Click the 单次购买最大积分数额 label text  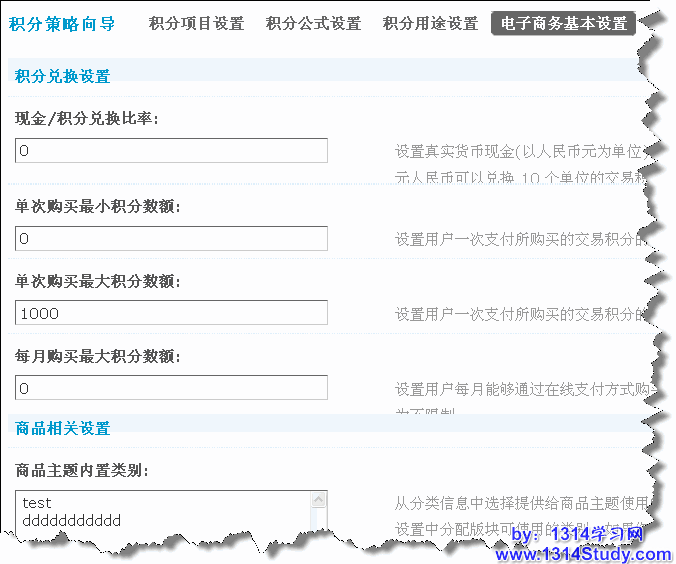pyautogui.click(x=98, y=282)
